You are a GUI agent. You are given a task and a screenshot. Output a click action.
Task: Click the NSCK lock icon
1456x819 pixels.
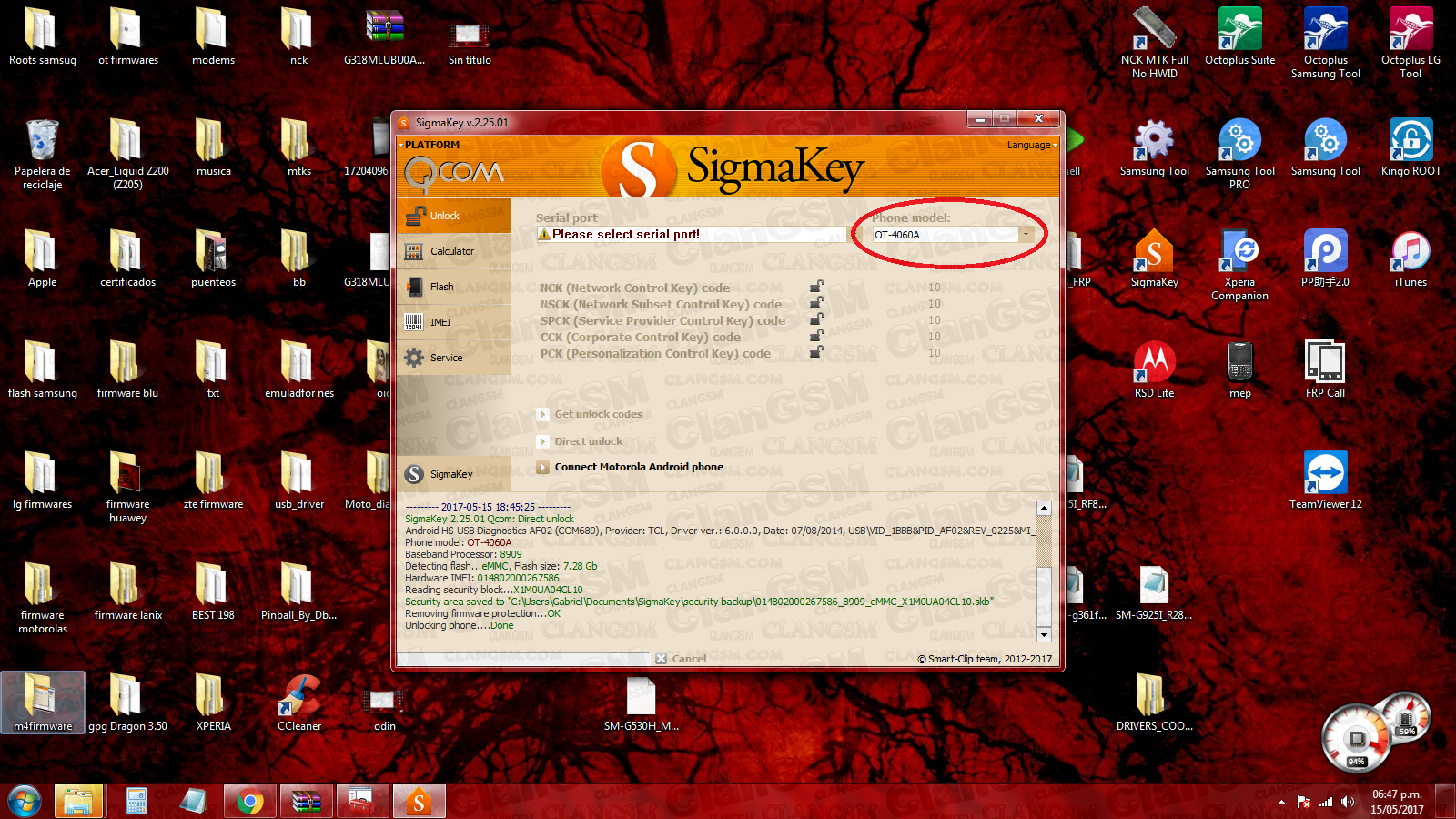816,303
